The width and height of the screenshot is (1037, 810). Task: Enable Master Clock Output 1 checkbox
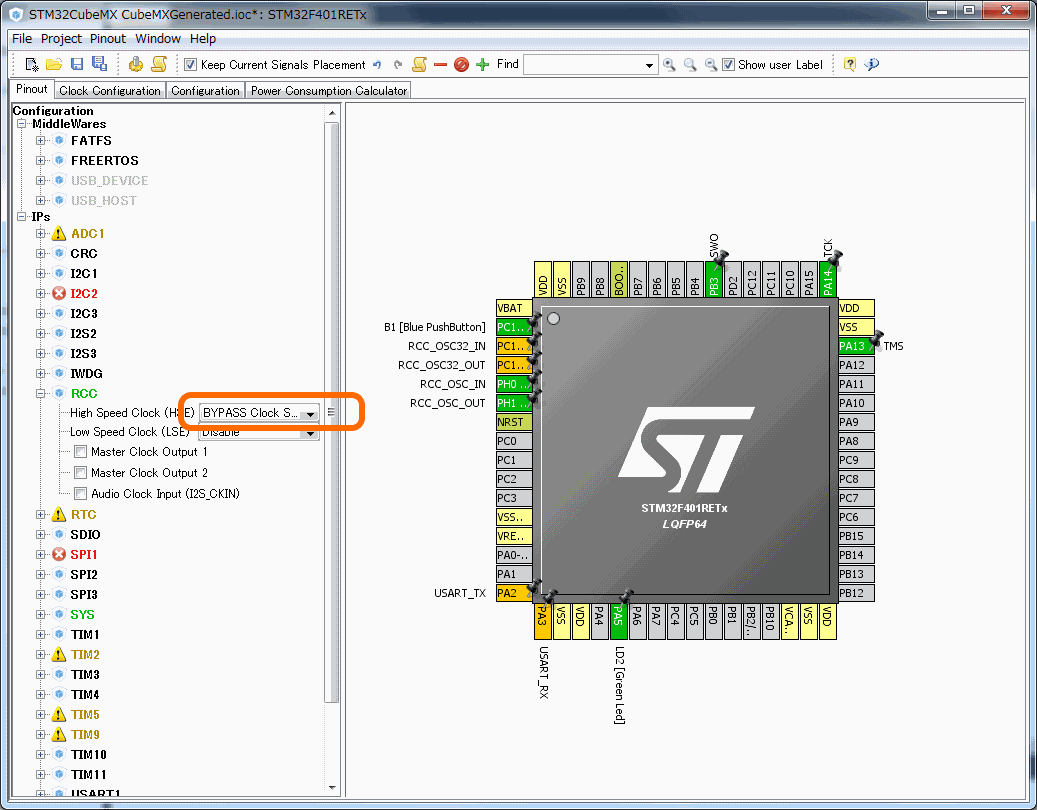(x=81, y=452)
